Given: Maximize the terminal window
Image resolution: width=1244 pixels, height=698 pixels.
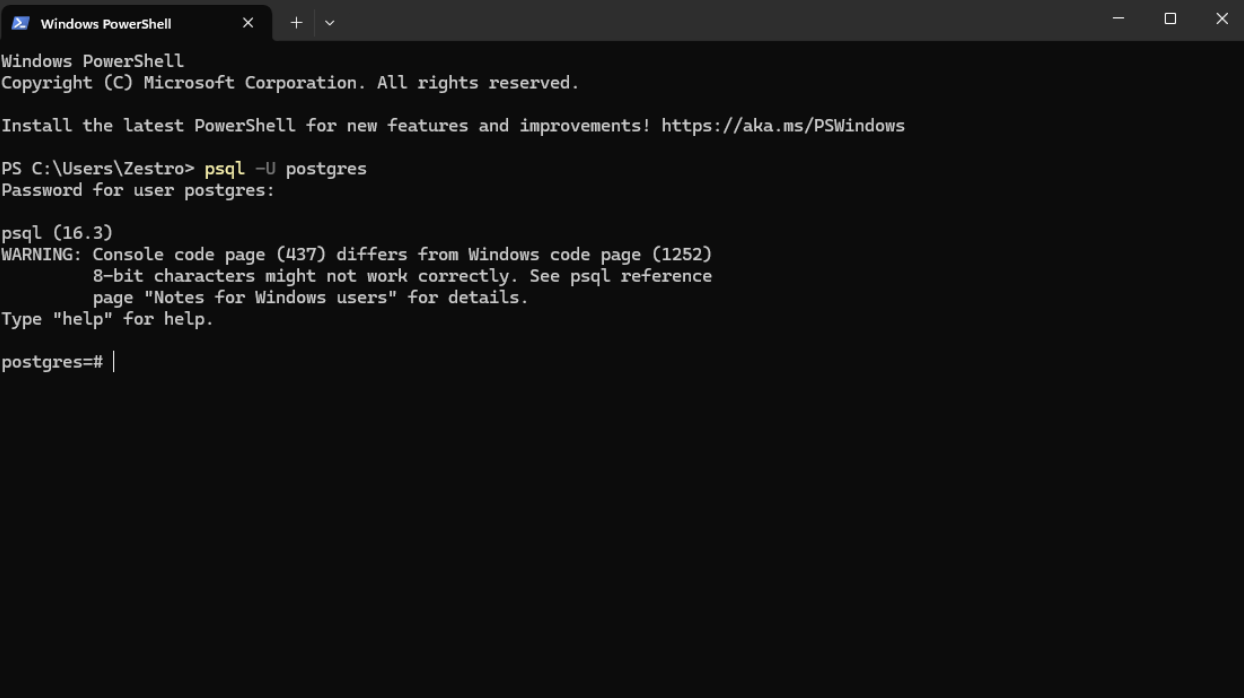Looking at the screenshot, I should (1170, 19).
